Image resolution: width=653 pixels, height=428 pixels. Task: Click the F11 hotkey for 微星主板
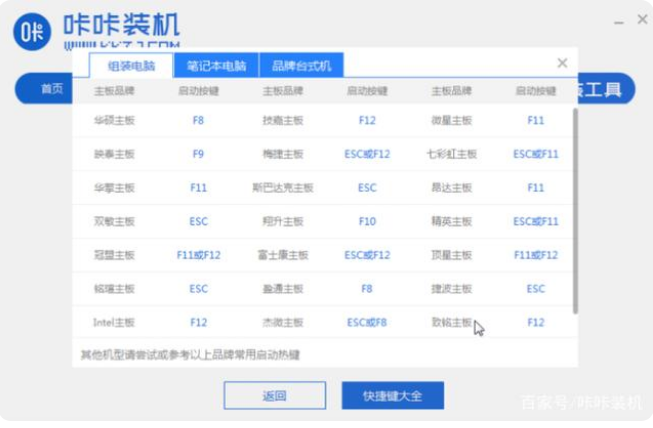[536, 120]
